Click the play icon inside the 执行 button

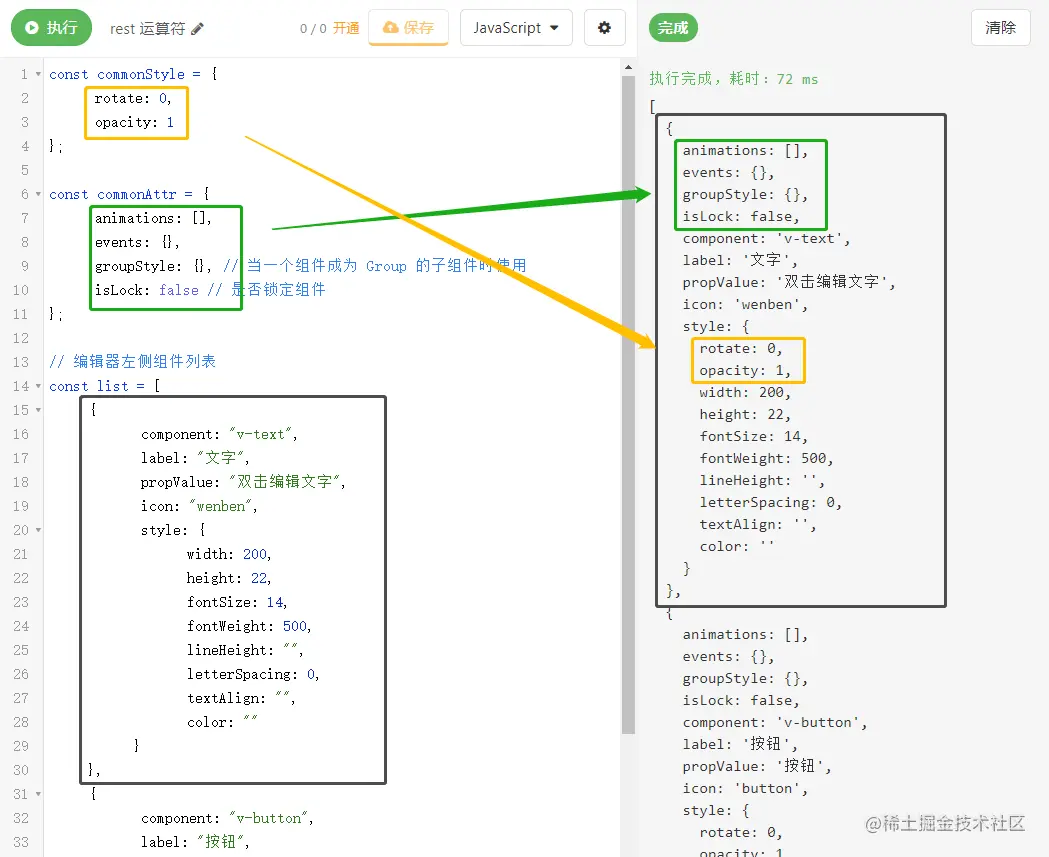point(32,28)
